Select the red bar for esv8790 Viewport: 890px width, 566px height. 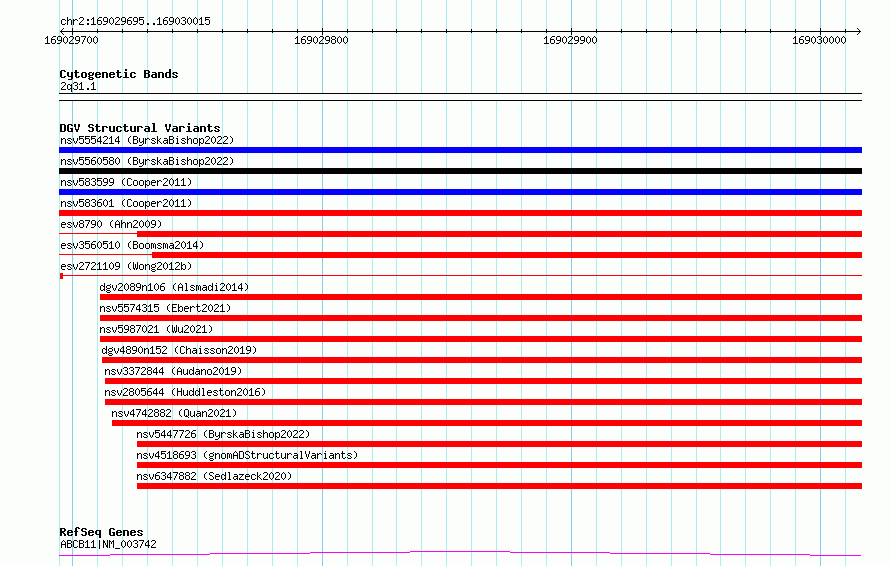[499, 234]
